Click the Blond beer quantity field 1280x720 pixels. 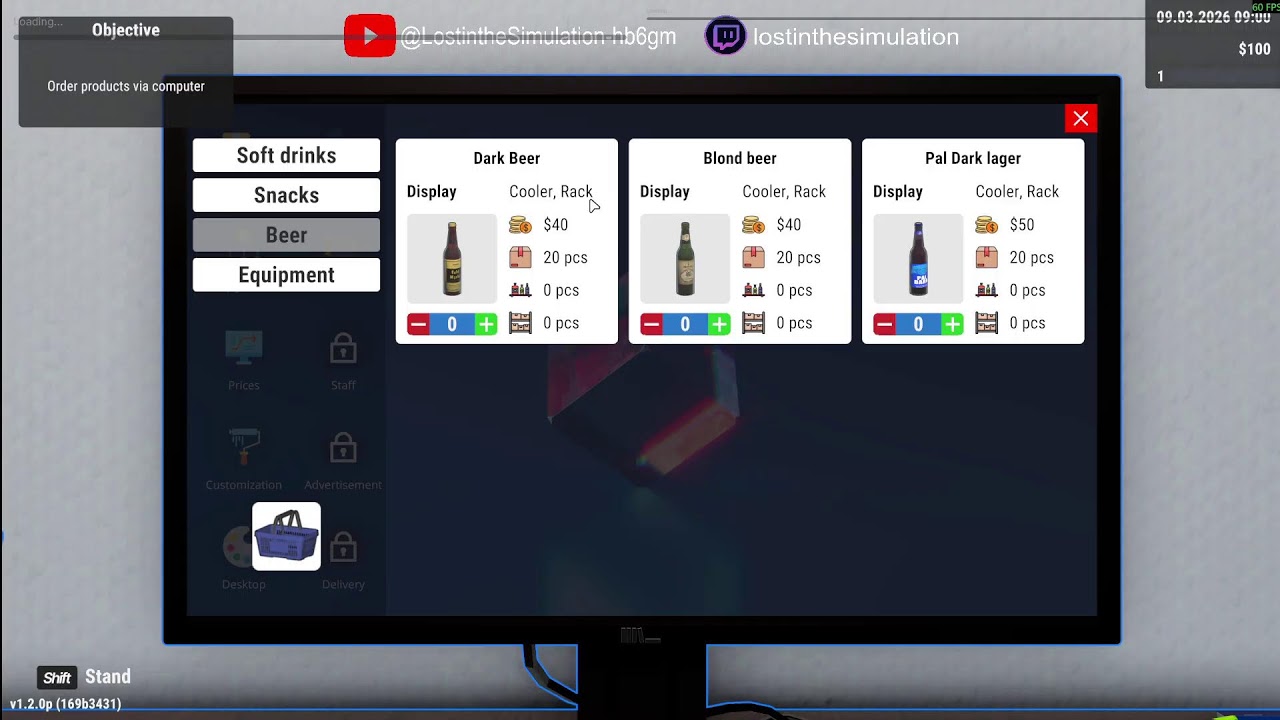coord(685,324)
